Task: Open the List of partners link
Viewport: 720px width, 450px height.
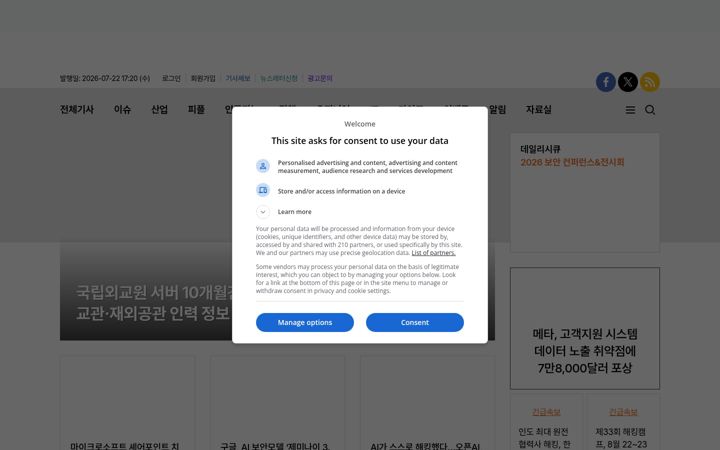Action: [x=433, y=253]
